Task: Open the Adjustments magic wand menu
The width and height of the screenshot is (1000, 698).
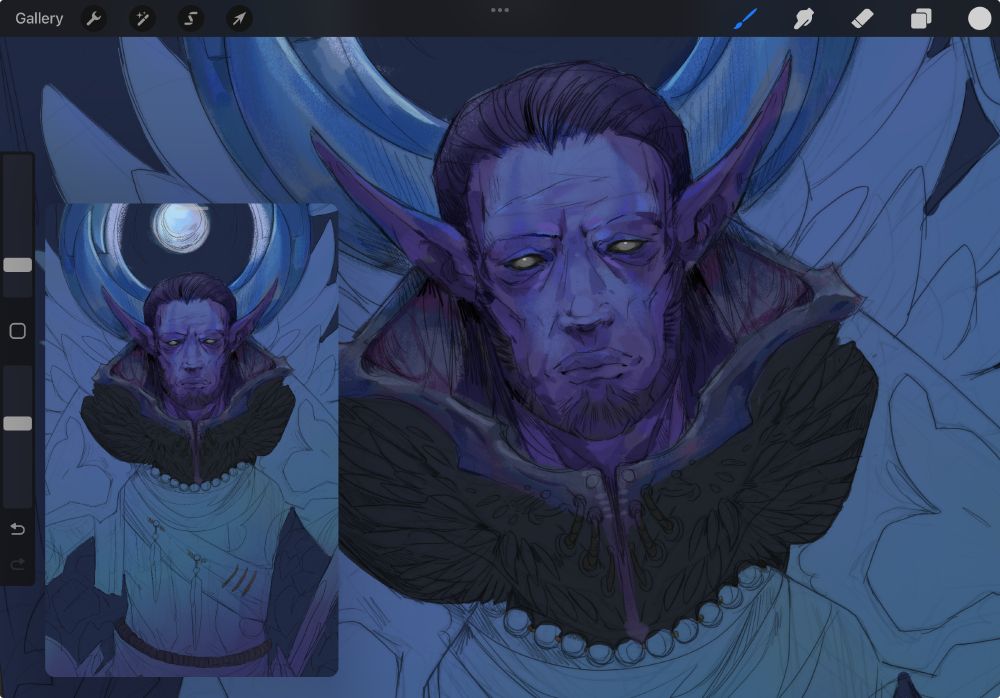Action: (x=142, y=19)
